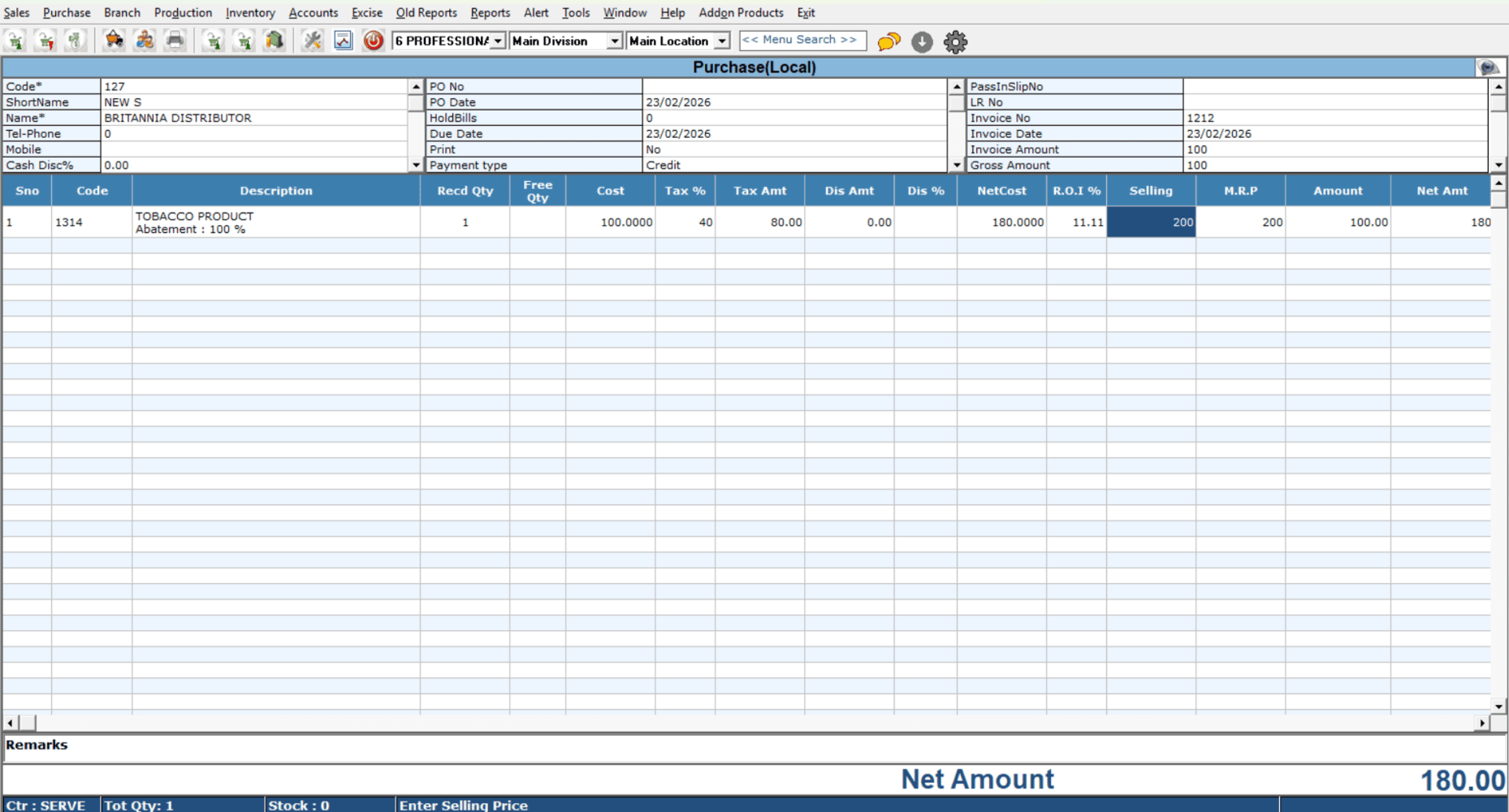Expand the Main Location dropdown
The width and height of the screenshot is (1509, 812).
(722, 41)
